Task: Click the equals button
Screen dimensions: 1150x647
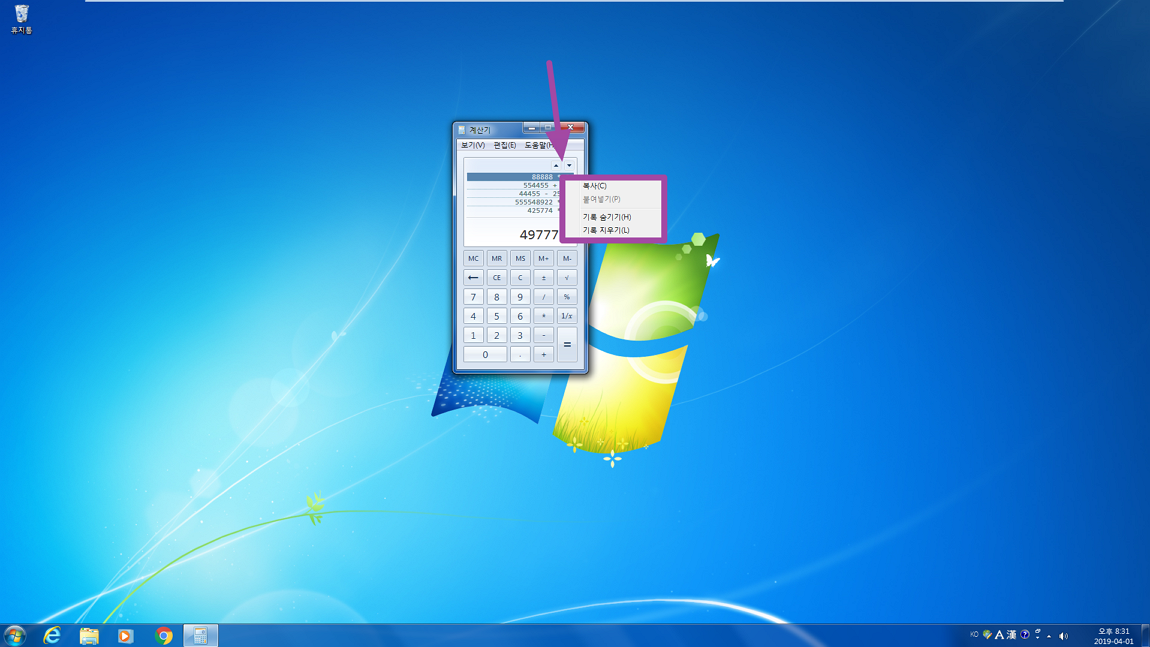Action: coord(567,344)
